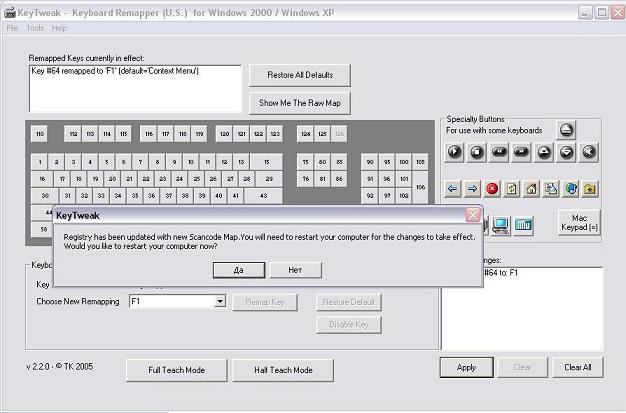Start Full Teach Mode
Screen dimensions: 626x413
(176, 370)
